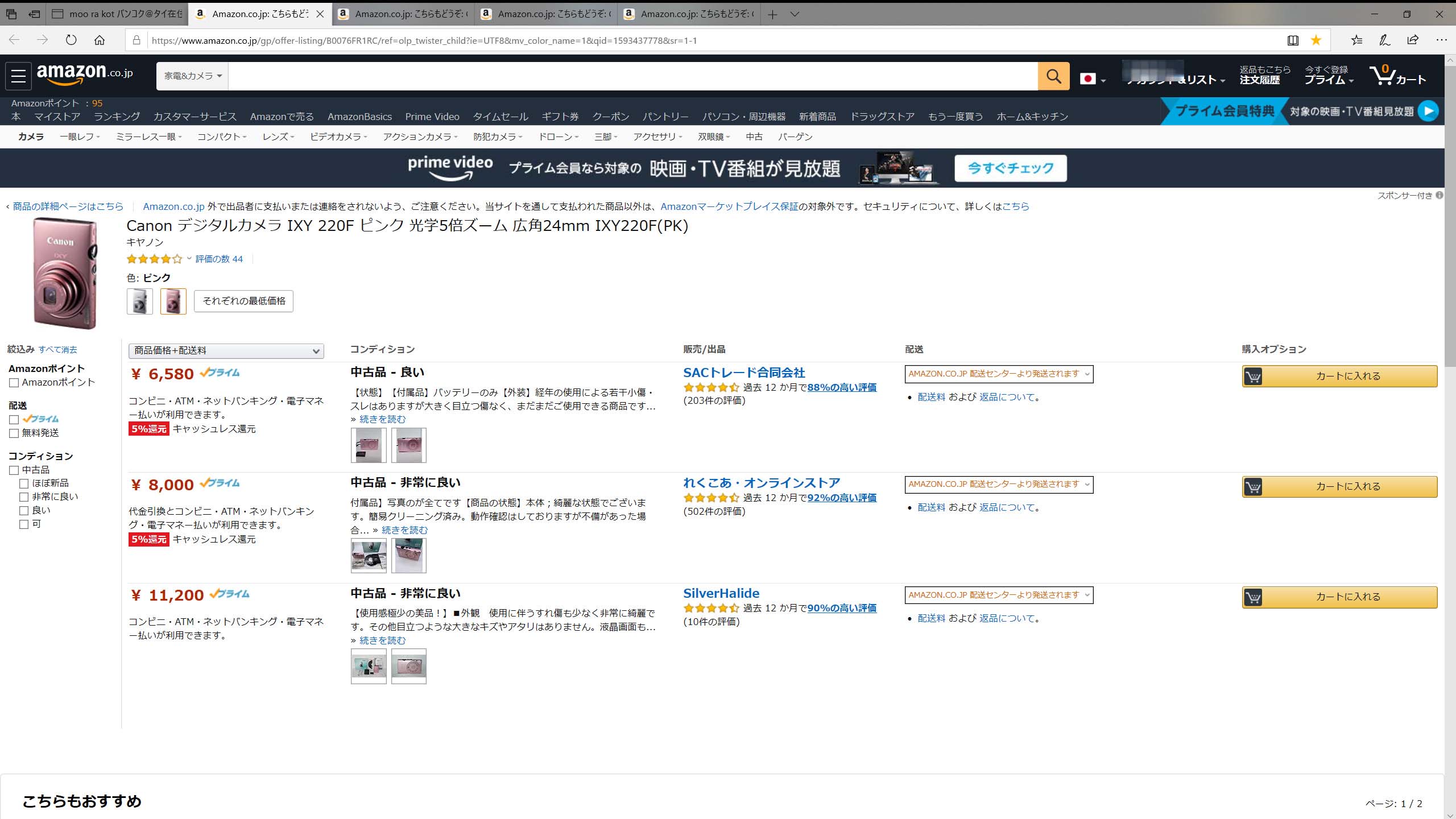Click the sponsored info icon
This screenshot has width=1456, height=819.
click(1440, 195)
